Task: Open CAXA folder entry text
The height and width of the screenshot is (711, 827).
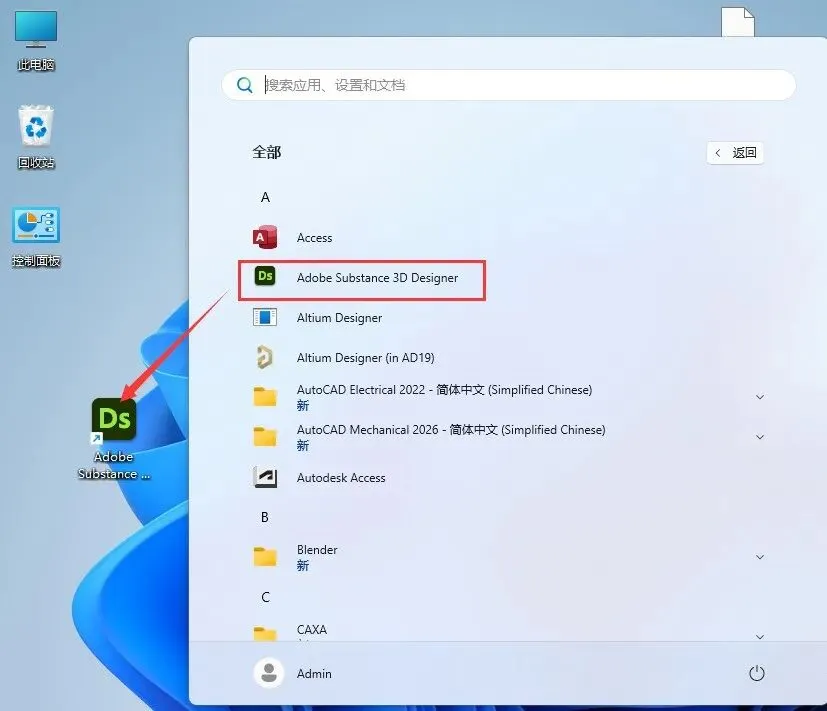Action: 312,630
